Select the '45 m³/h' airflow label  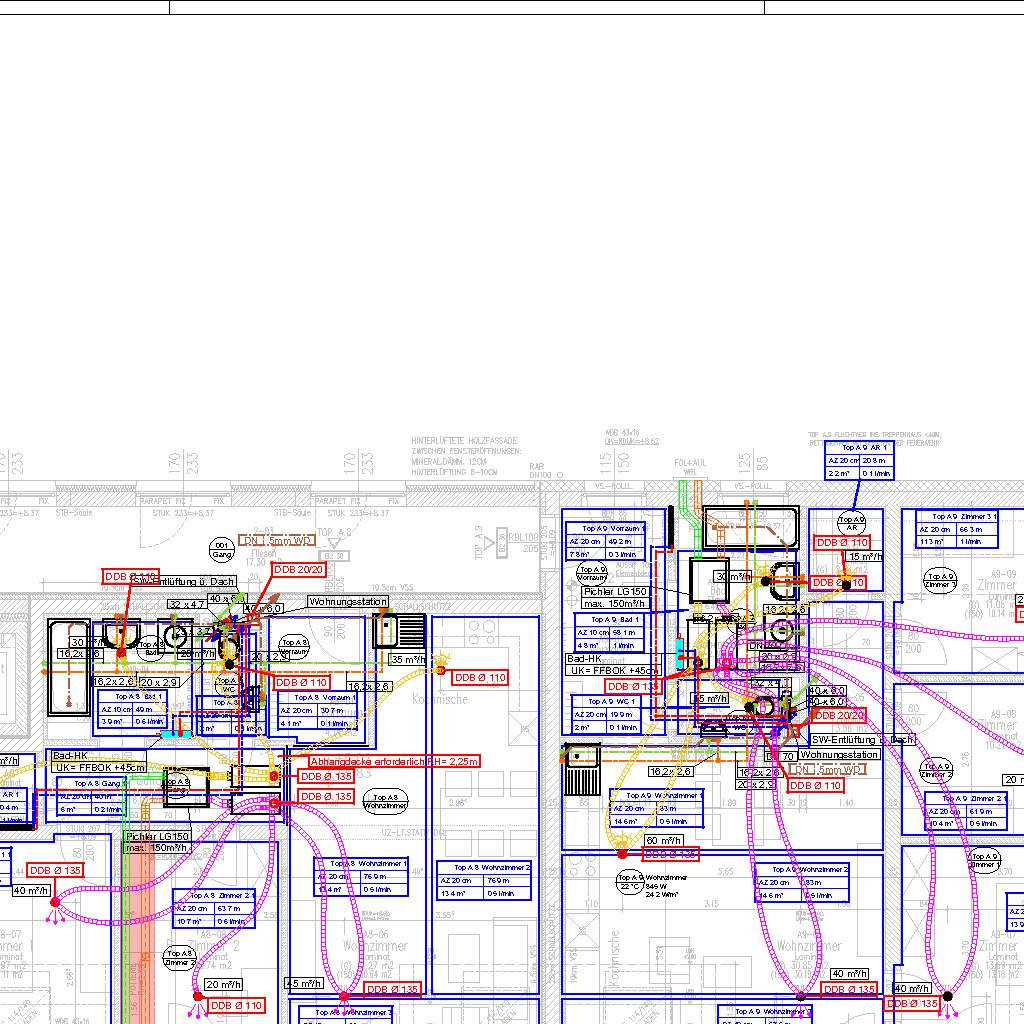point(304,983)
